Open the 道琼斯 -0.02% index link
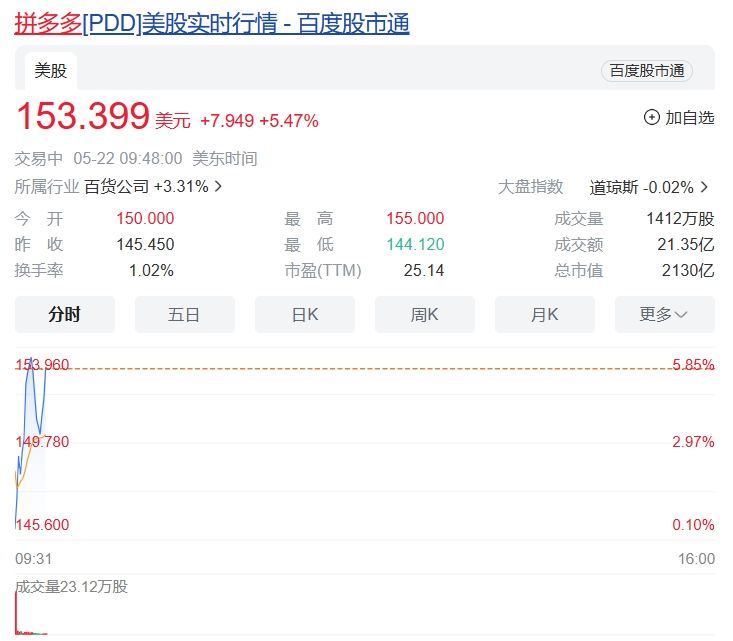Screen dimensions: 733x641 pyautogui.click(x=641, y=187)
